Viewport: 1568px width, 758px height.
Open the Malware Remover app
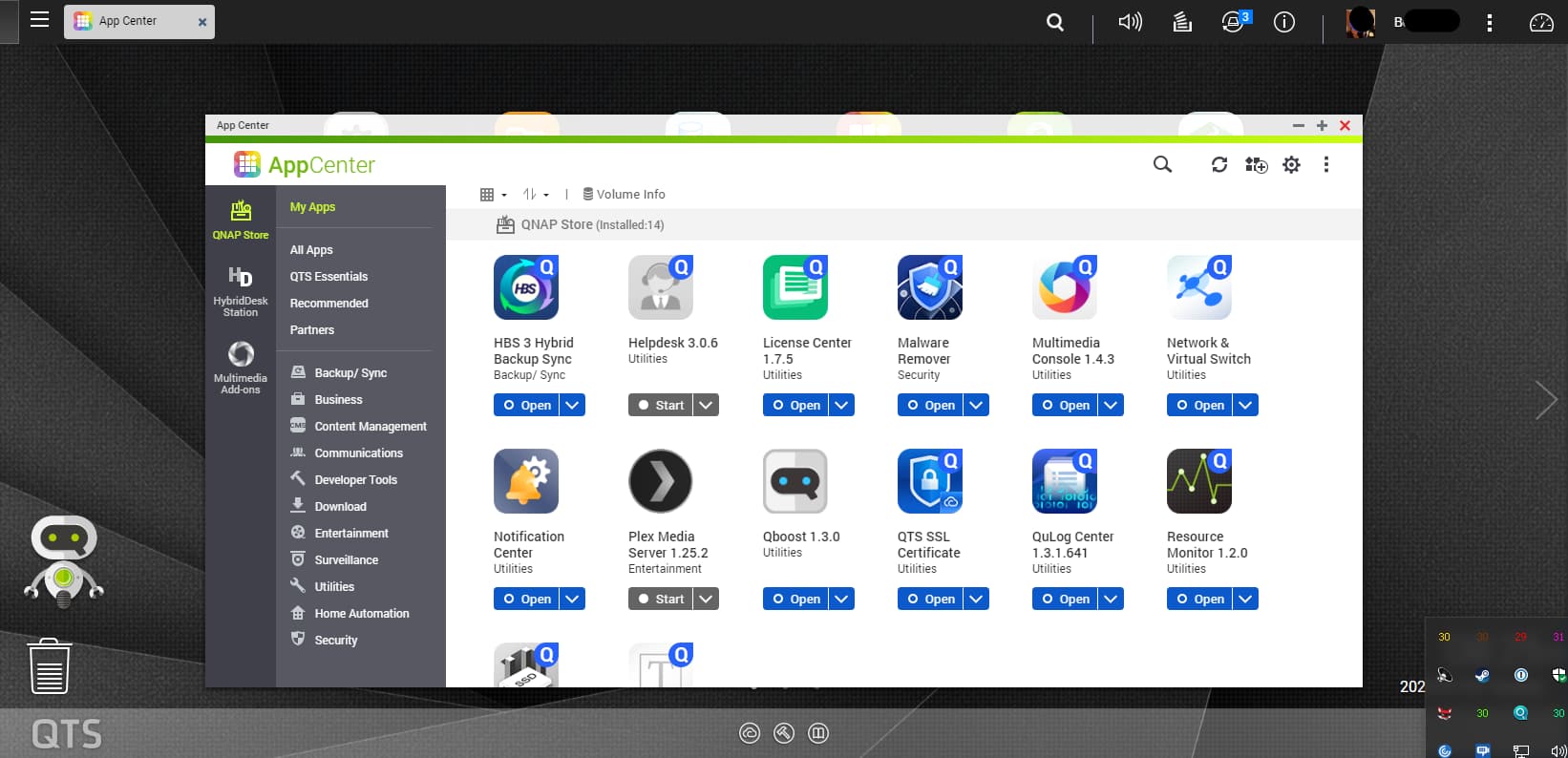[930, 405]
